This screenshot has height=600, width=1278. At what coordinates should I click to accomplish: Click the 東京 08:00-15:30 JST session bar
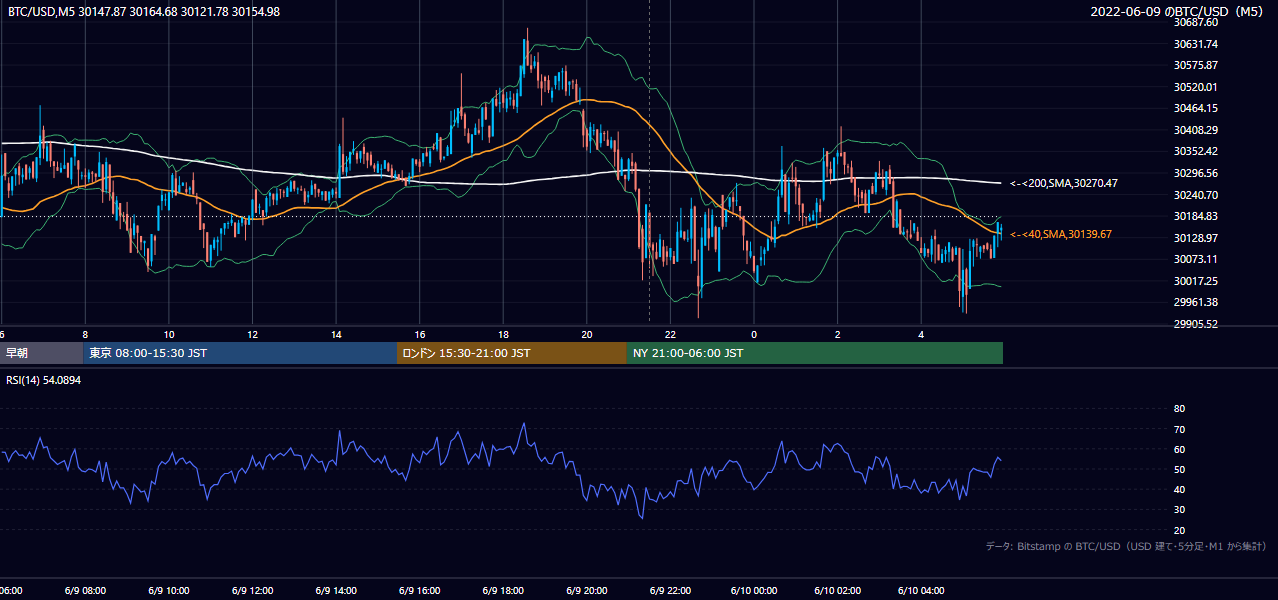point(240,353)
